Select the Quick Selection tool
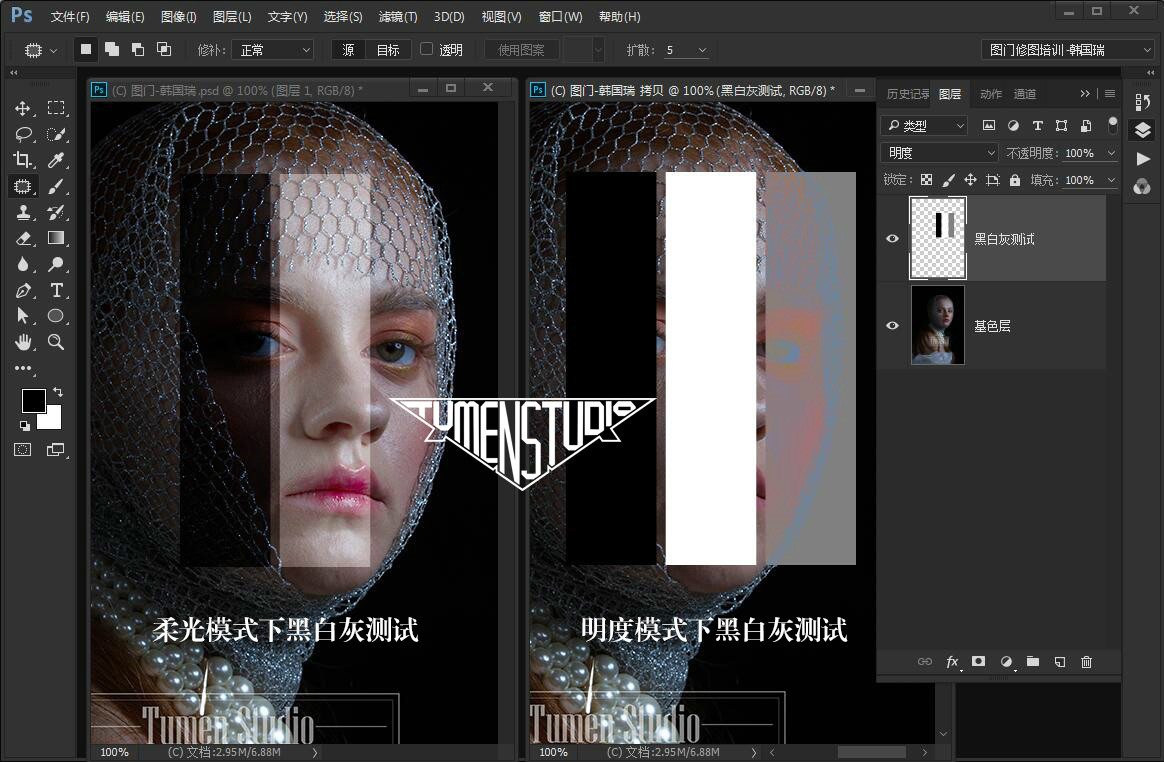 tap(56, 134)
